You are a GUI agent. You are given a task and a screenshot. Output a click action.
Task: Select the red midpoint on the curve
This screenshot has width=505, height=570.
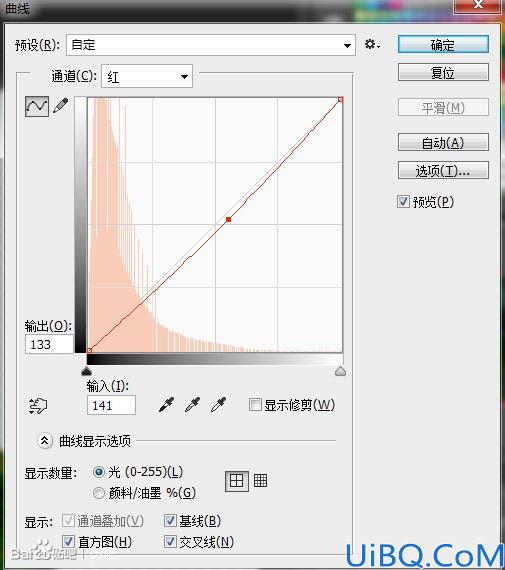[x=228, y=219]
